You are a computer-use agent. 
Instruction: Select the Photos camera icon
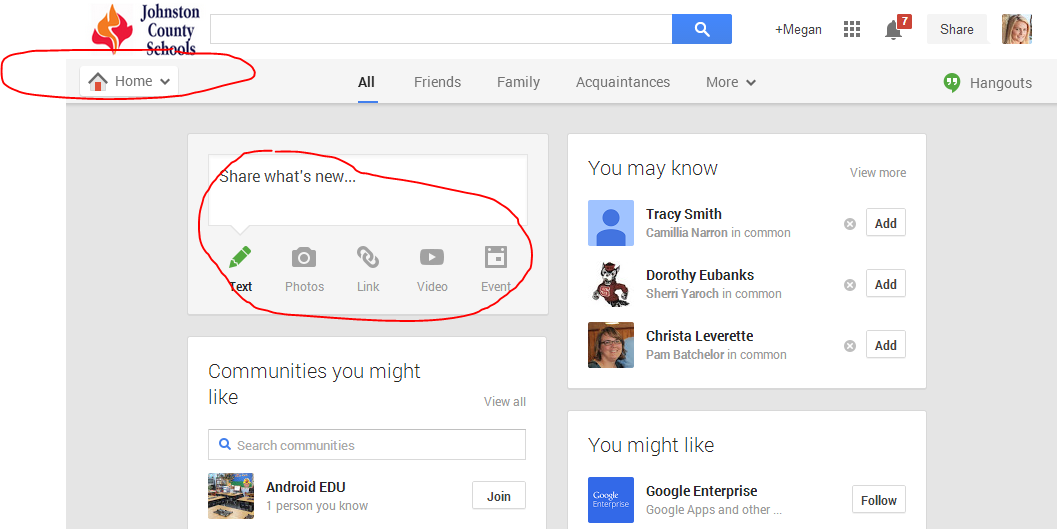pyautogui.click(x=304, y=257)
